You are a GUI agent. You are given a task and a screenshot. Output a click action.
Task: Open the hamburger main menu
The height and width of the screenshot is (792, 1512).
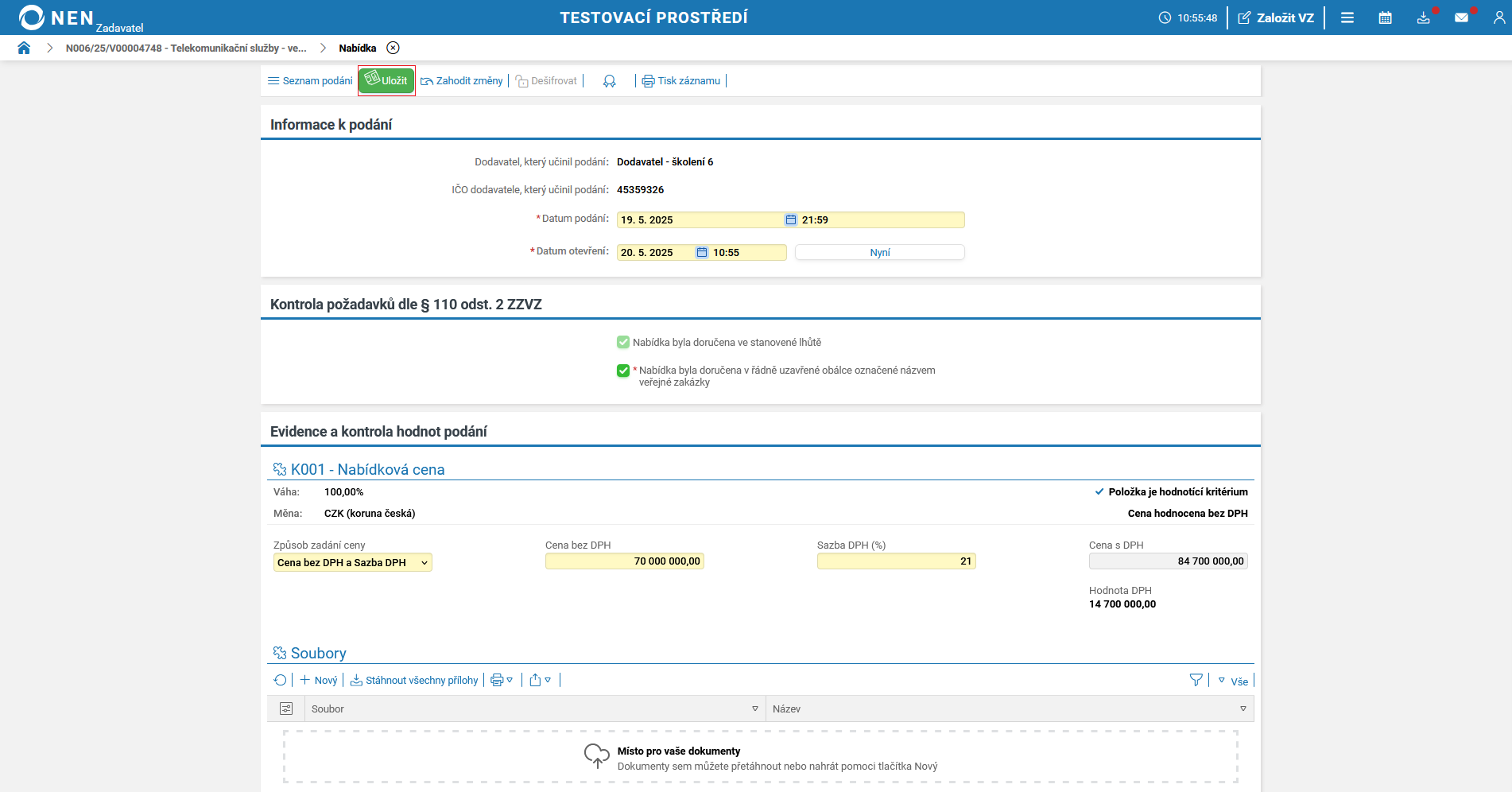[1347, 17]
